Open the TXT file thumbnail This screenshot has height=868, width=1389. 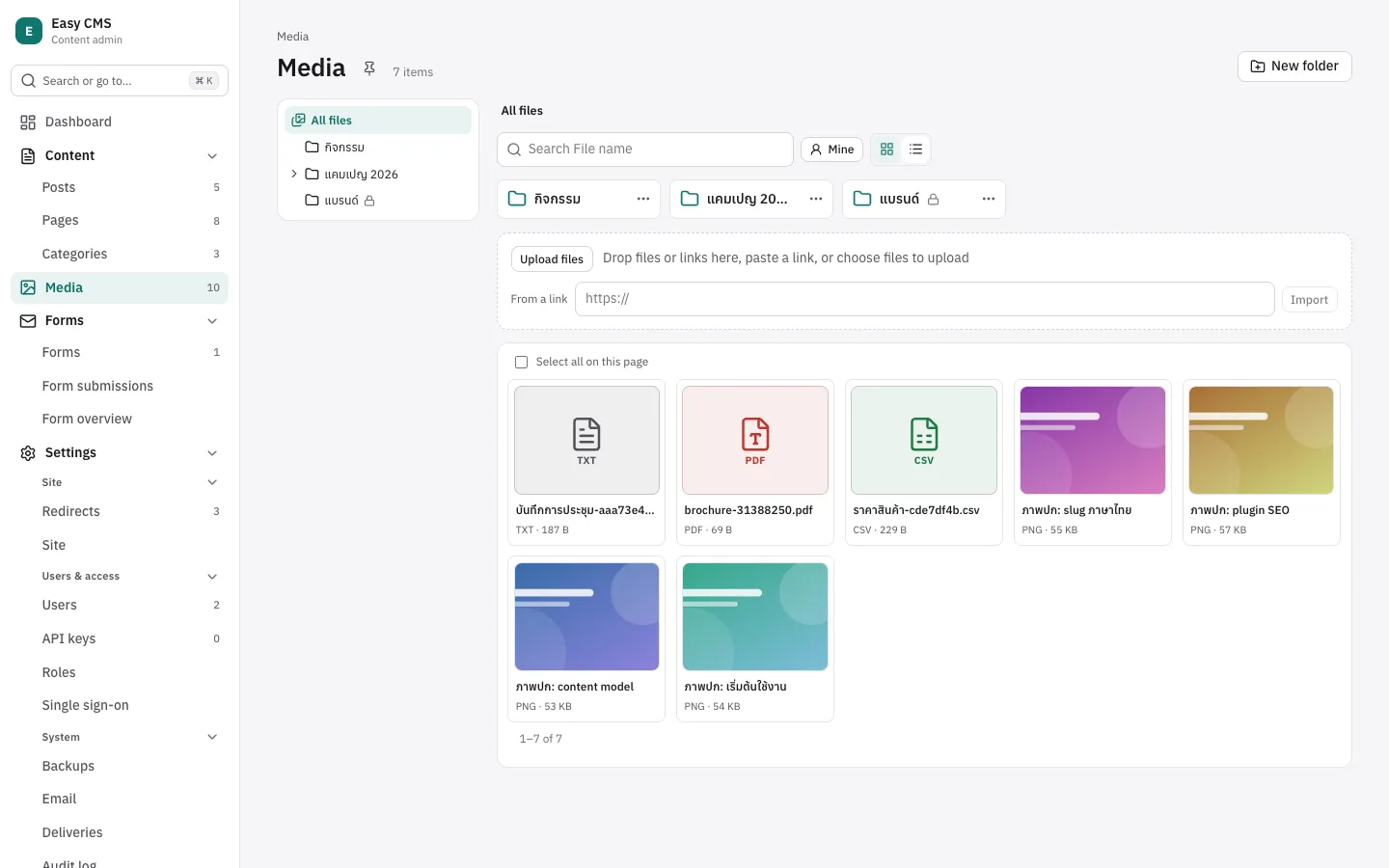586,441
